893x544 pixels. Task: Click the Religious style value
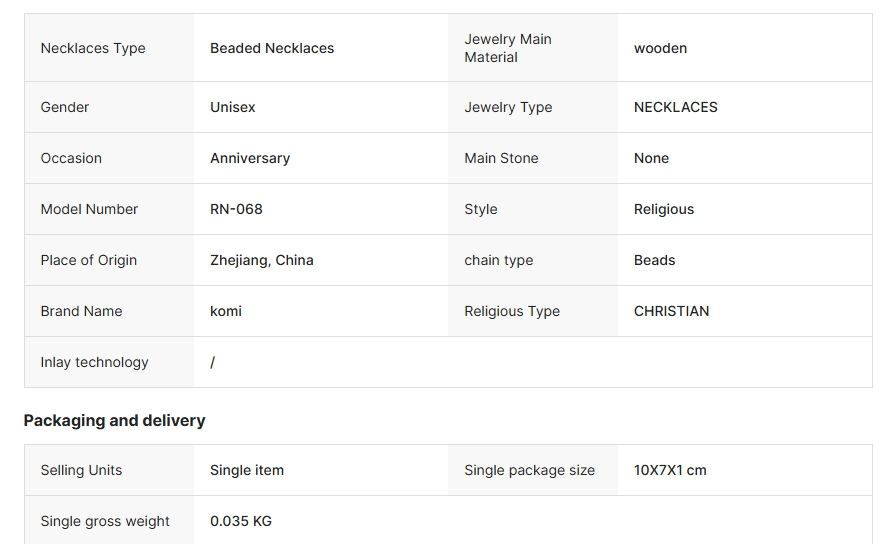pos(663,209)
